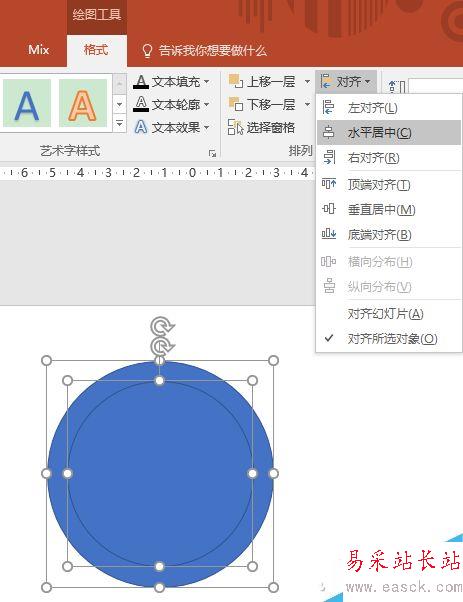
Task: Click the horizontal ruler
Action: (x=157, y=173)
